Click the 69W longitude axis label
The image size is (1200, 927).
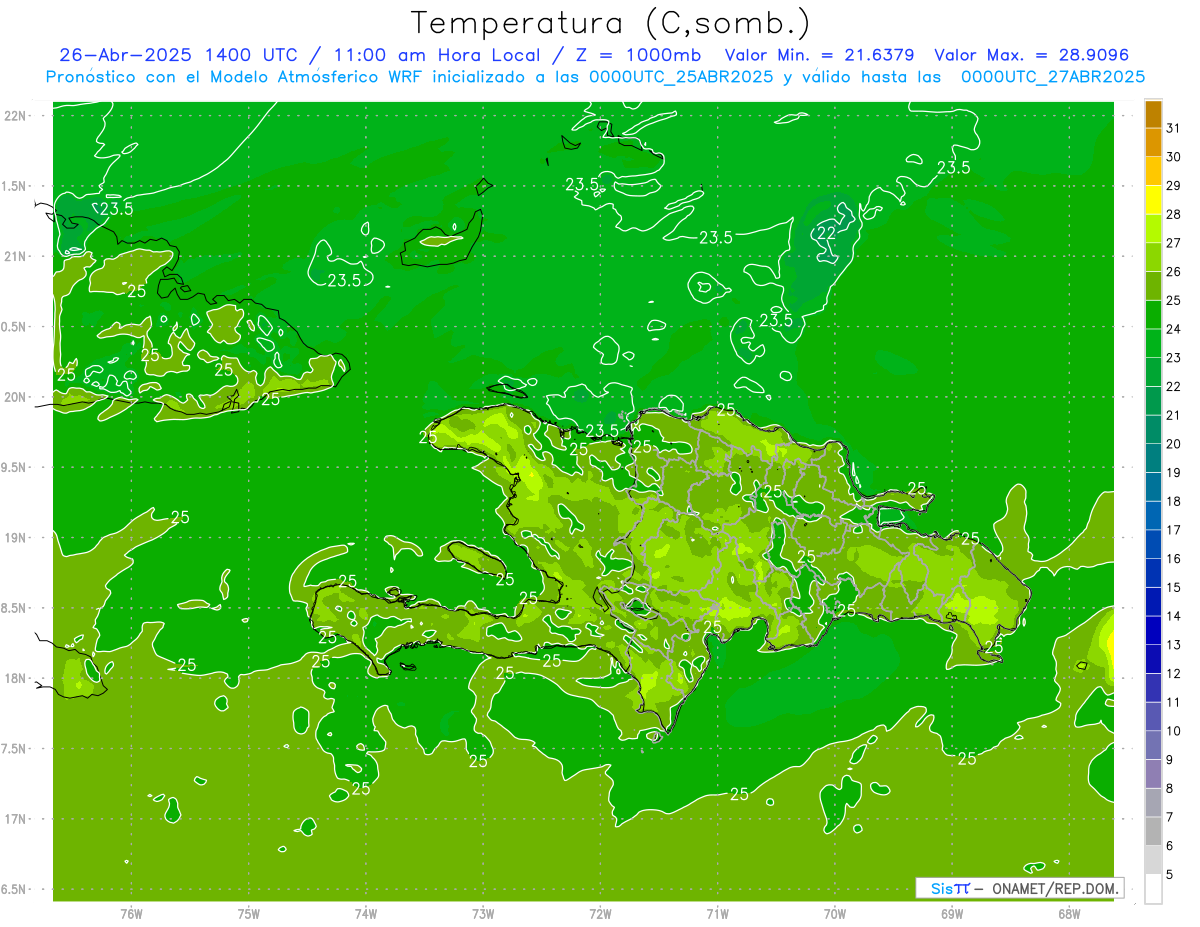(x=952, y=914)
